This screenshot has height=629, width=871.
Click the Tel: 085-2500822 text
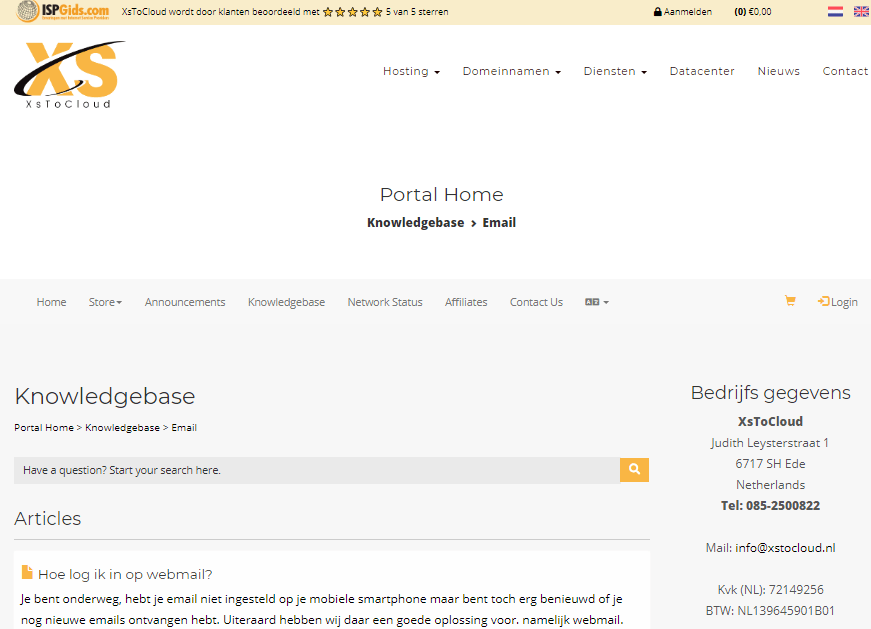click(x=770, y=506)
